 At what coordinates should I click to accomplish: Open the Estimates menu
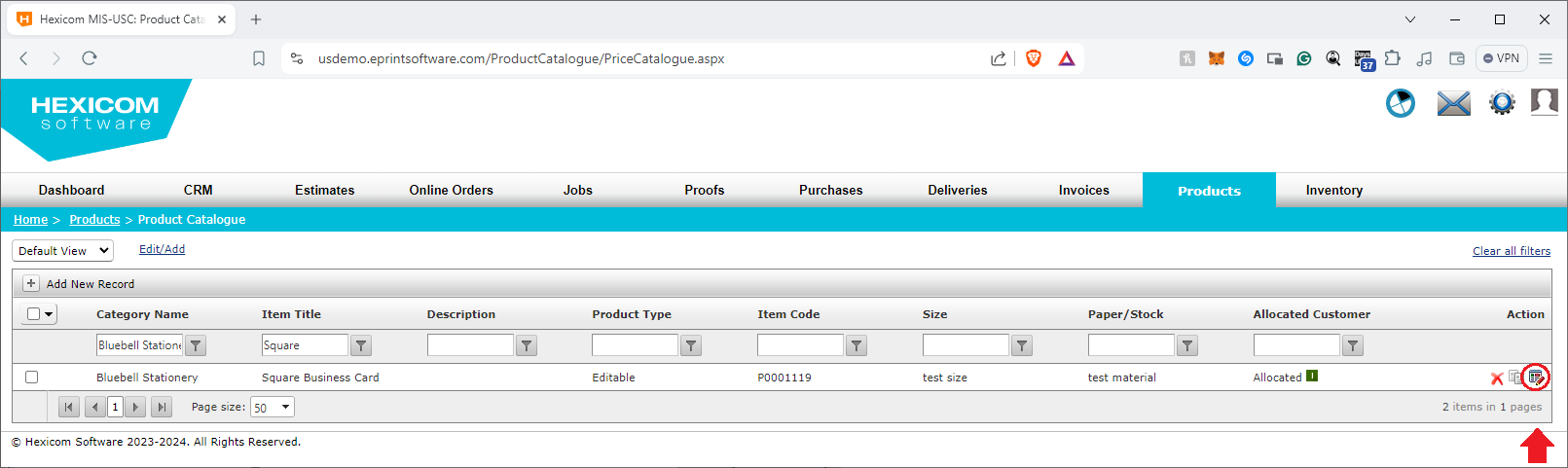325,190
